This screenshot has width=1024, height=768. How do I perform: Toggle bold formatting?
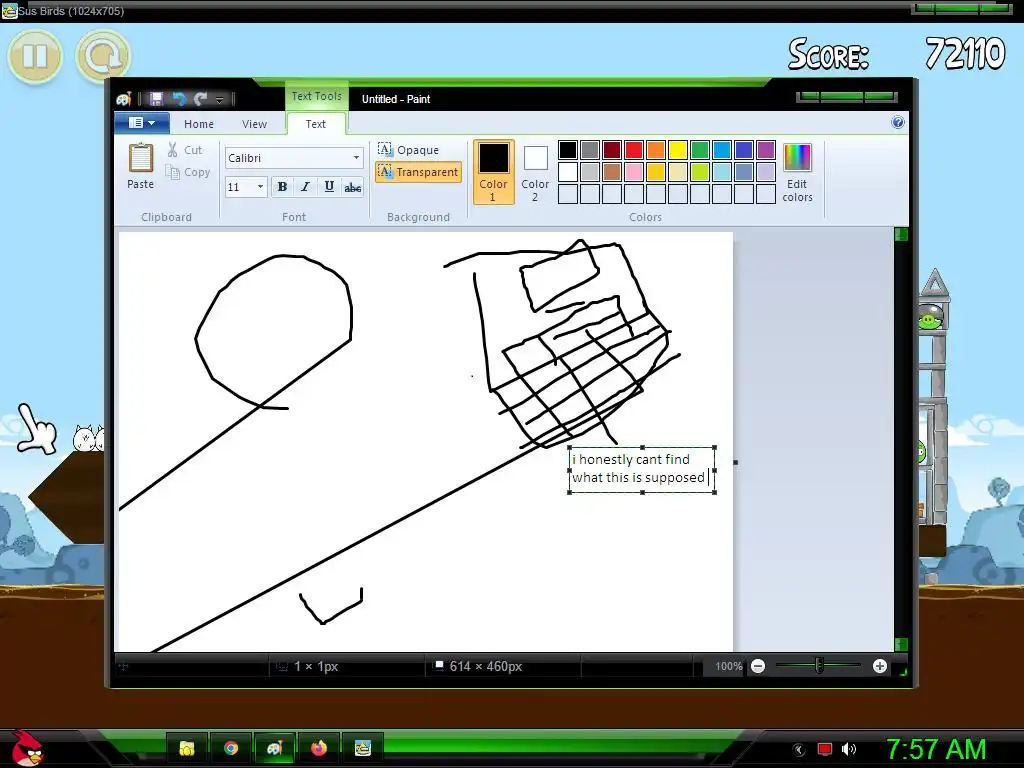click(282, 187)
